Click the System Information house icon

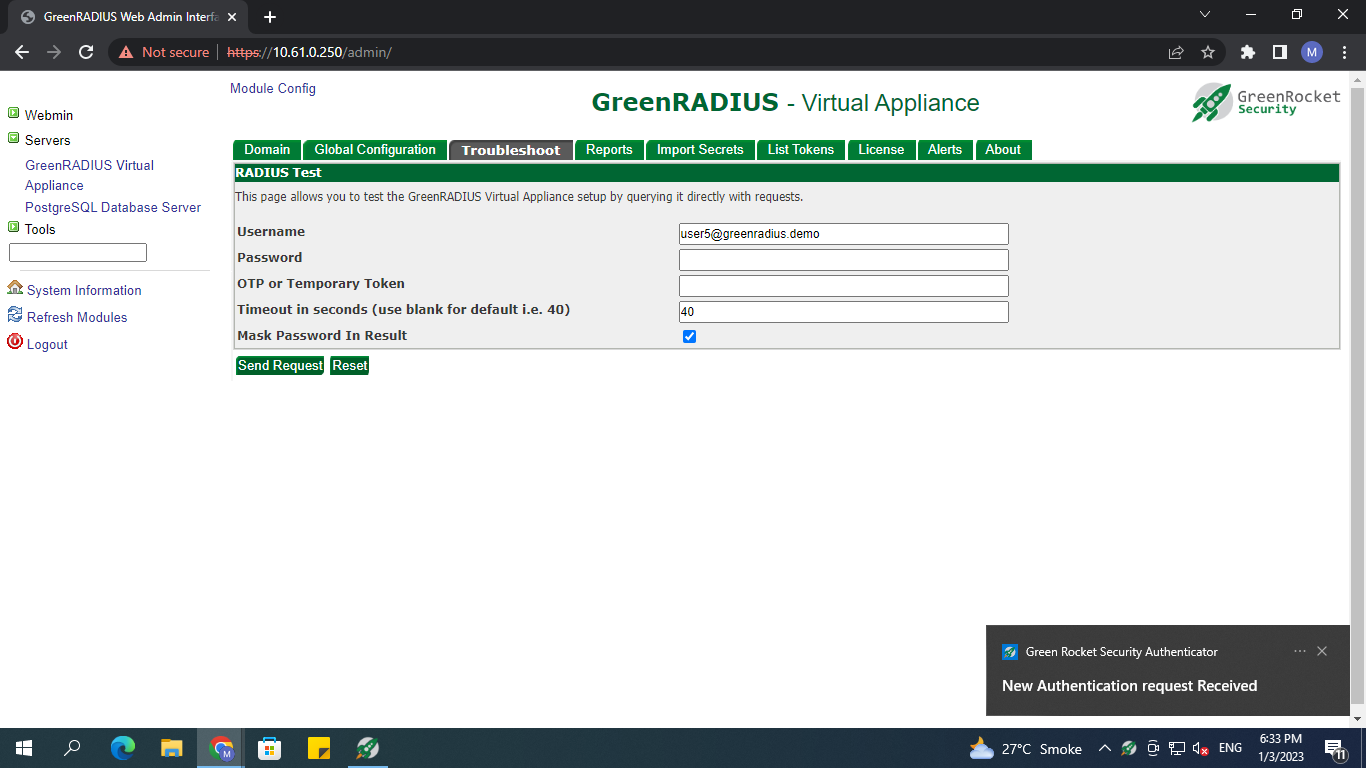(x=15, y=288)
